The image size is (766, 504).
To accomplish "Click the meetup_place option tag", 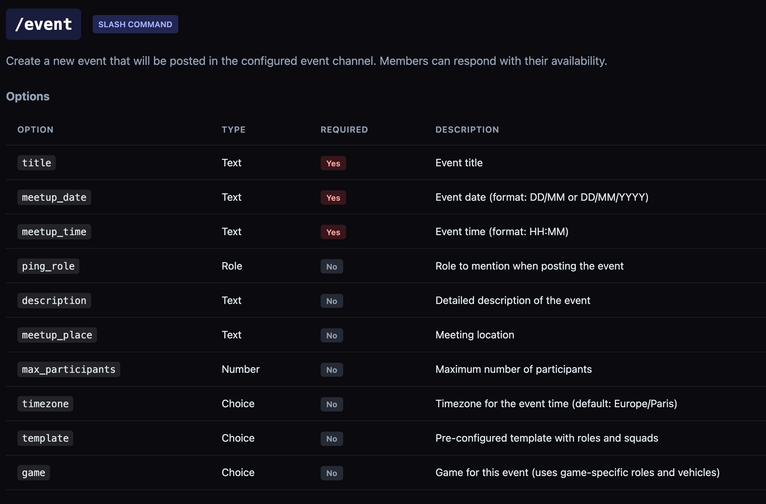I will [x=57, y=335].
